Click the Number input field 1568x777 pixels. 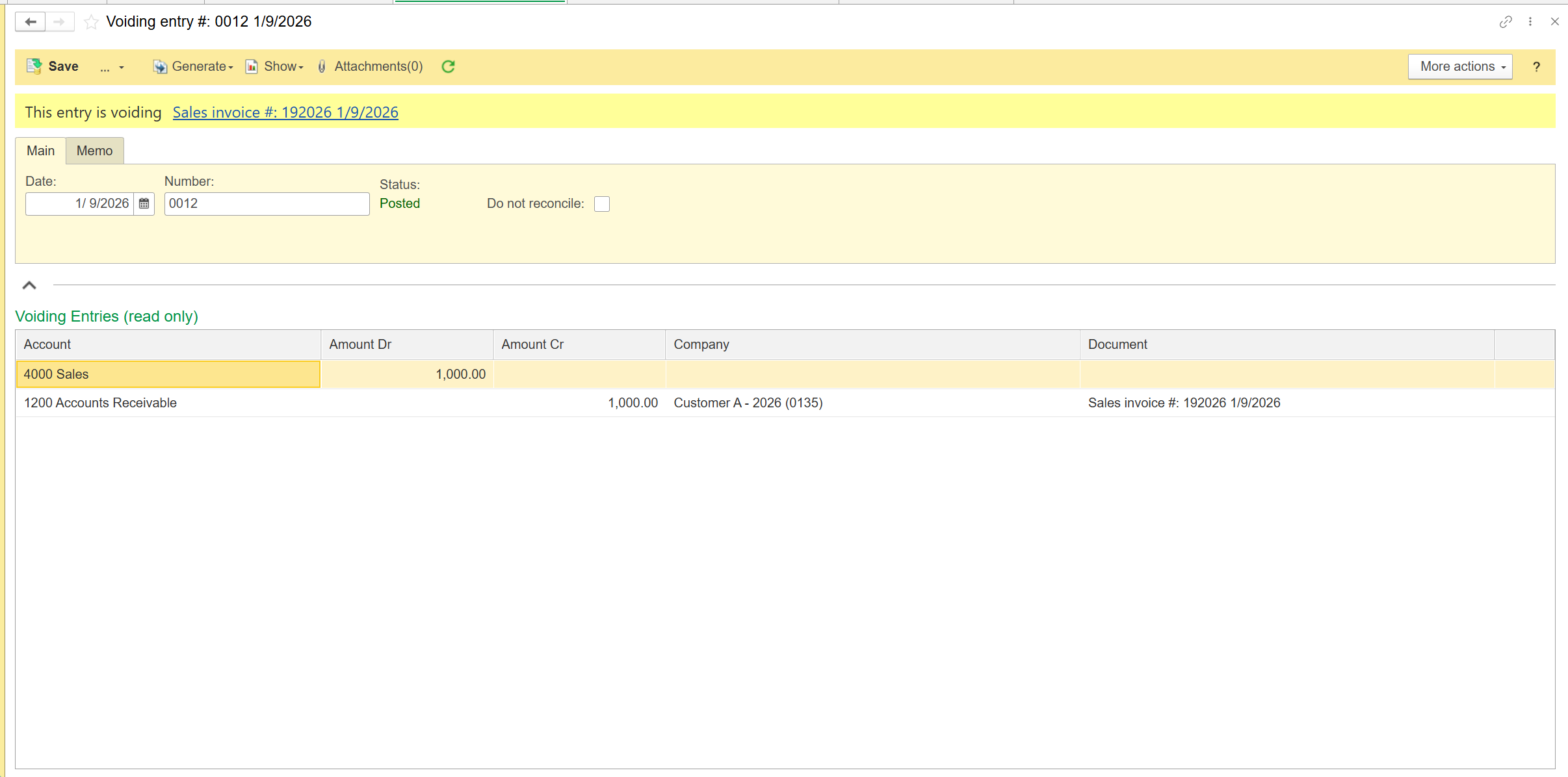(267, 204)
